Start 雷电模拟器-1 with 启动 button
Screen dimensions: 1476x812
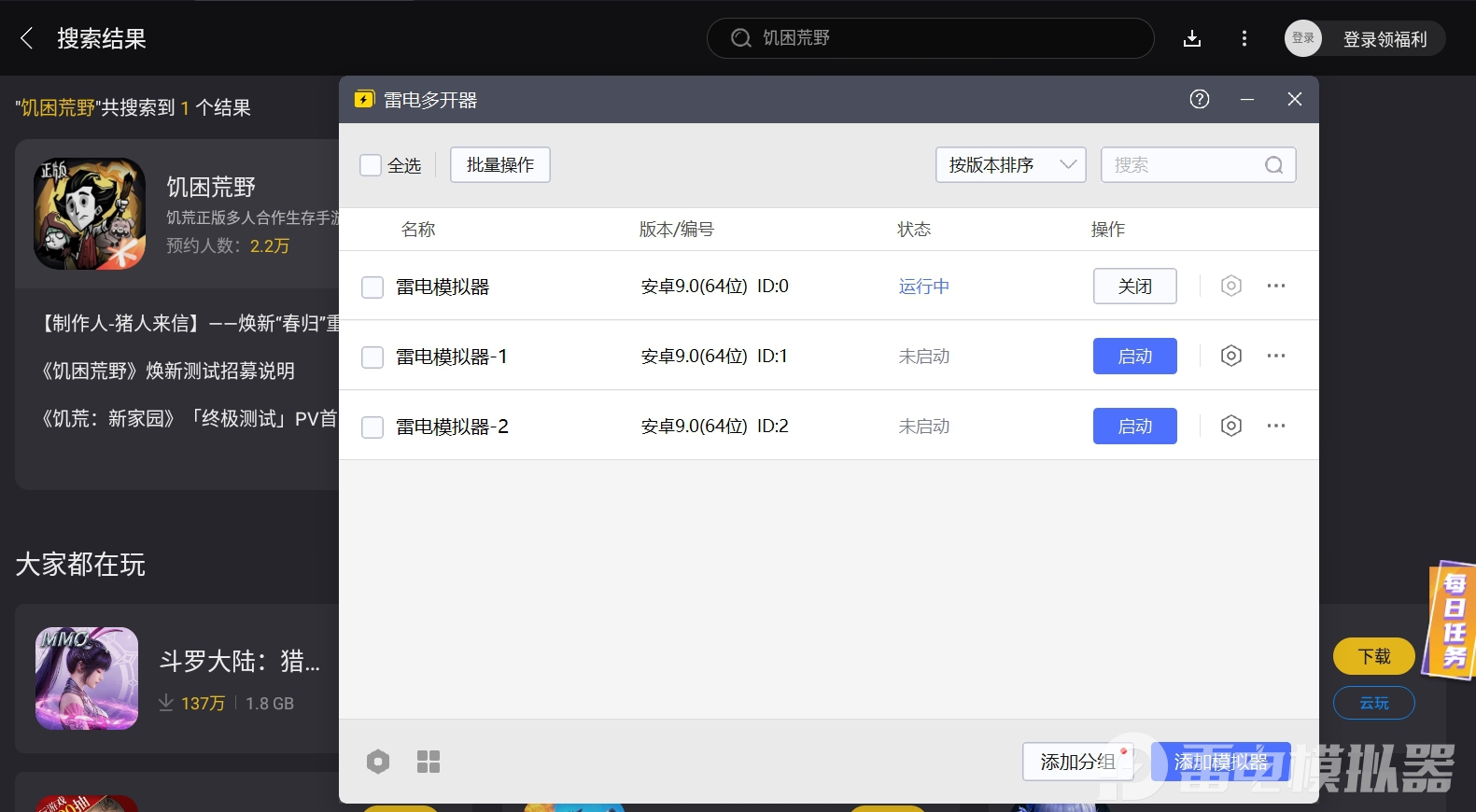pos(1134,356)
